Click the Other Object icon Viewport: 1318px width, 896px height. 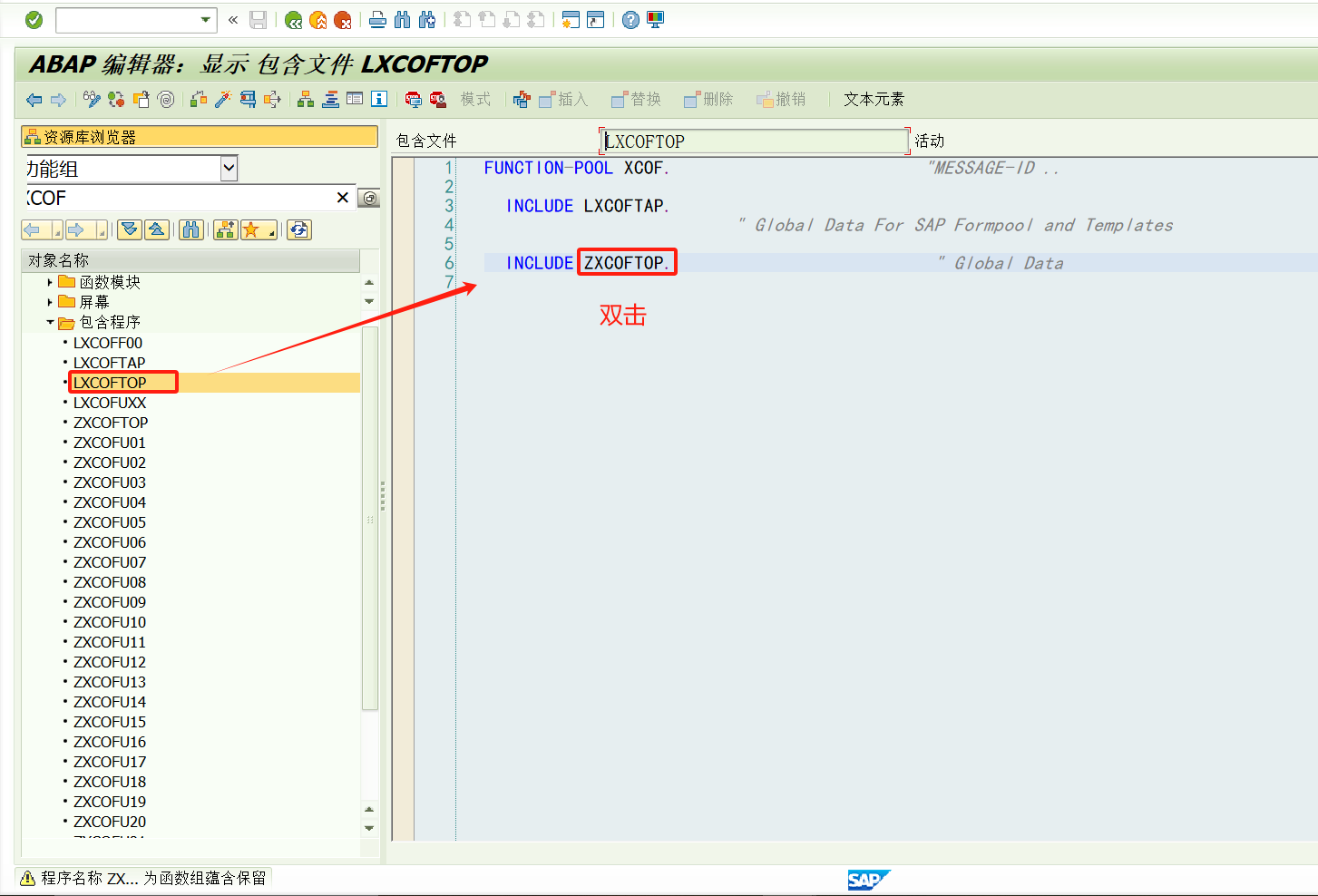pyautogui.click(x=142, y=100)
